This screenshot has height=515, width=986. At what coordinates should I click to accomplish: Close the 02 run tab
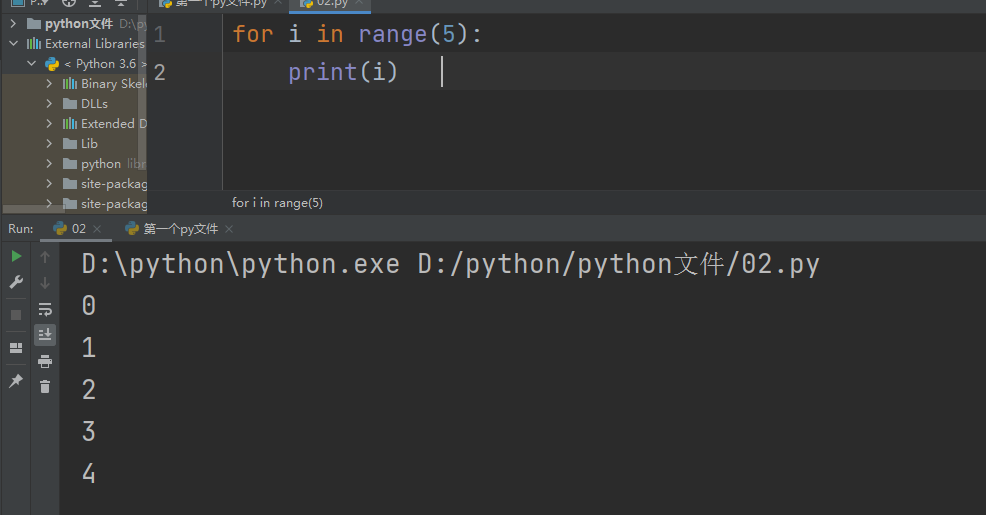pyautogui.click(x=97, y=229)
